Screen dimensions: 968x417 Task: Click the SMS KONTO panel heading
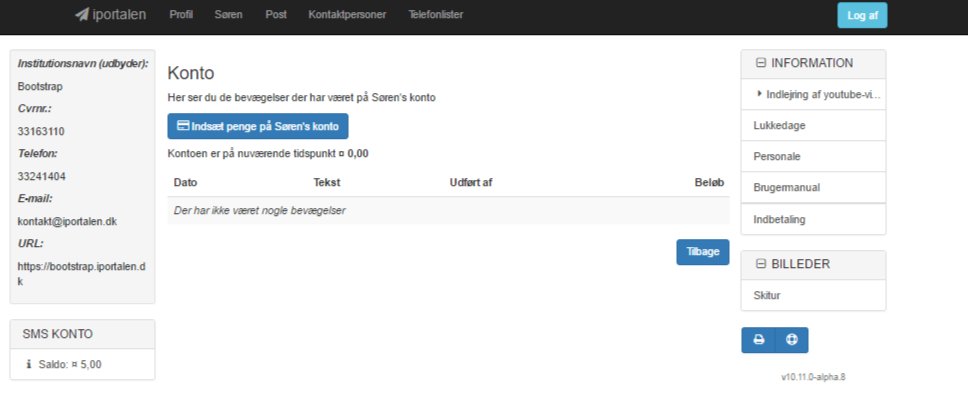57,334
